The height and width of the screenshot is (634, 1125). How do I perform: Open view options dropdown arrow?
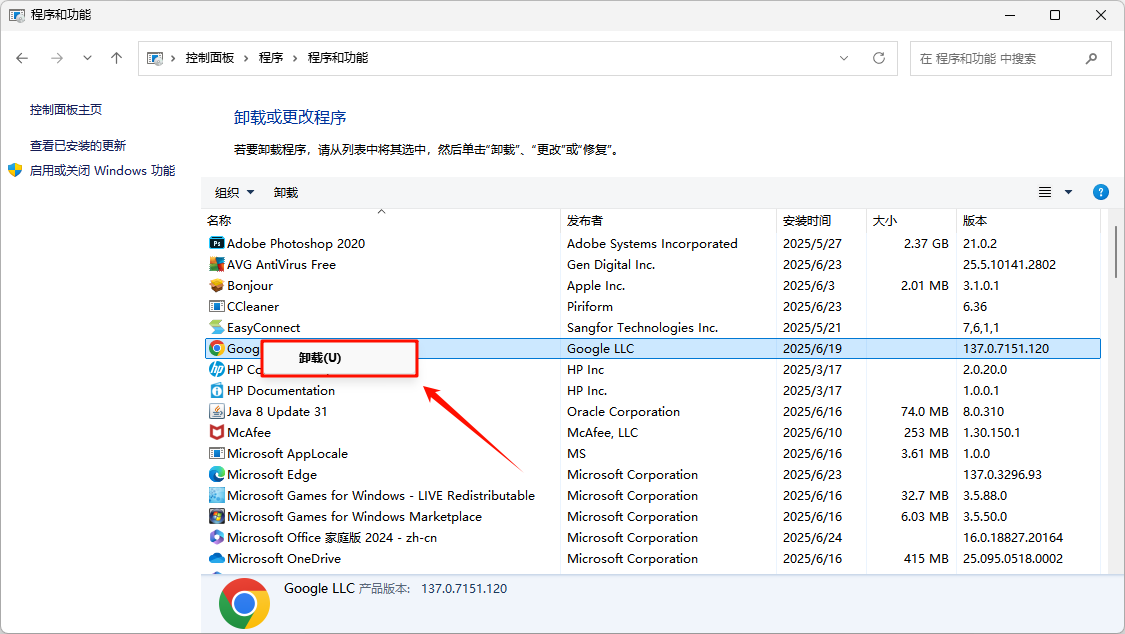coord(1068,192)
